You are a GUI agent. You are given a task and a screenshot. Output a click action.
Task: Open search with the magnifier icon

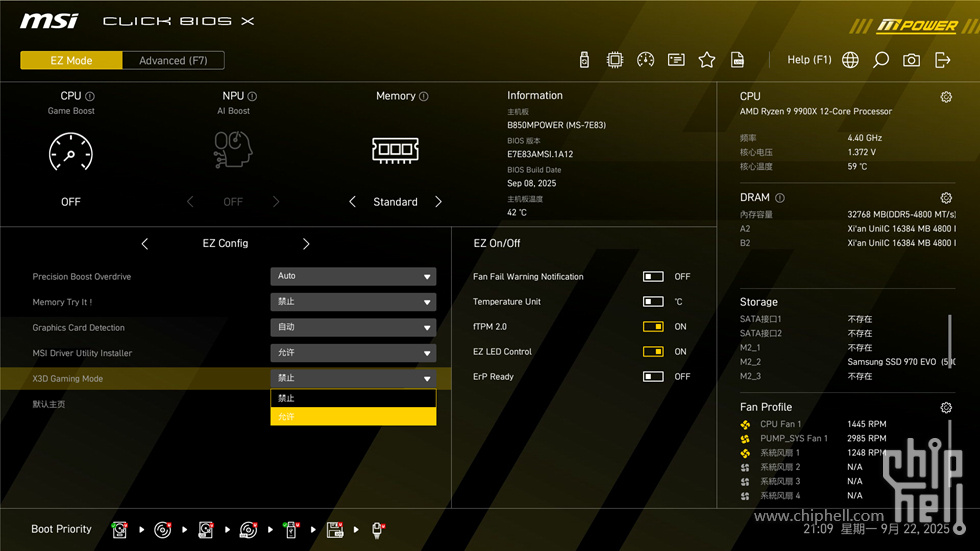(881, 60)
